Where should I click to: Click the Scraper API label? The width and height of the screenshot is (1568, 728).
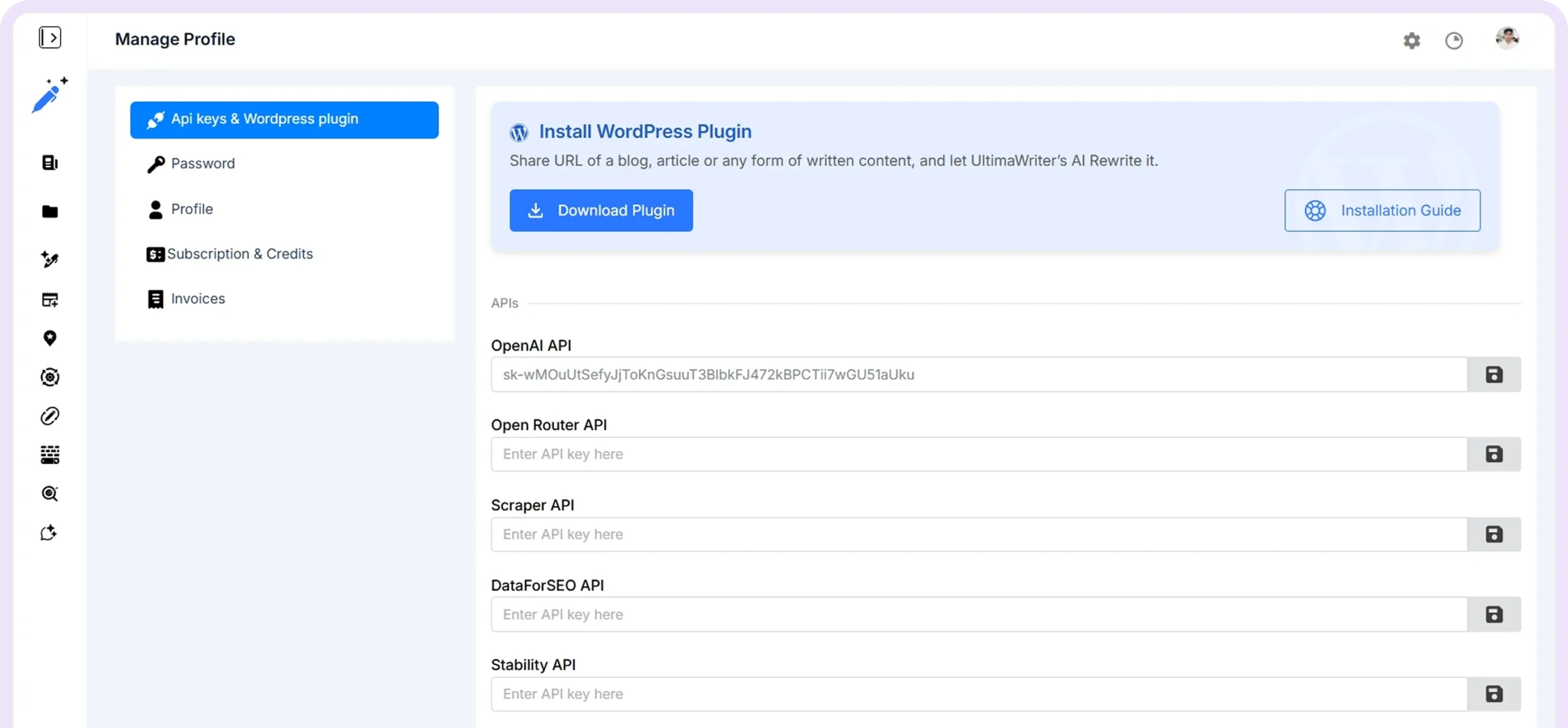click(533, 505)
